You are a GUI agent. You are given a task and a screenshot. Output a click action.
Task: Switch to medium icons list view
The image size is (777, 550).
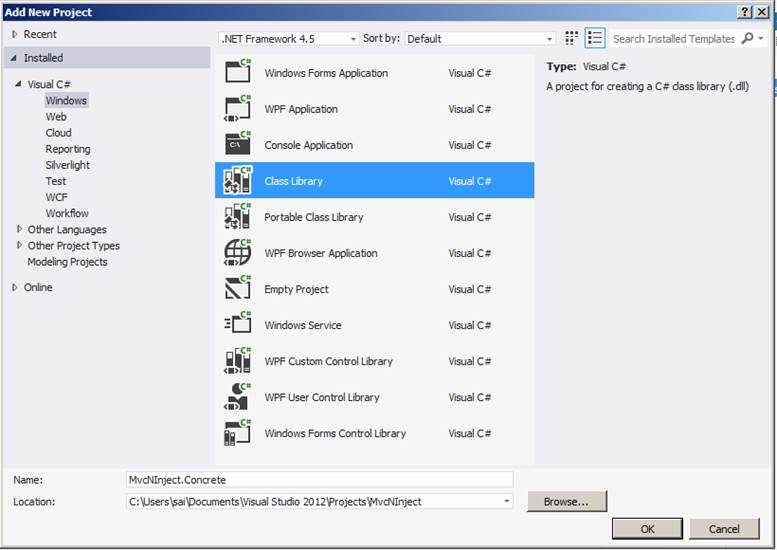point(595,38)
